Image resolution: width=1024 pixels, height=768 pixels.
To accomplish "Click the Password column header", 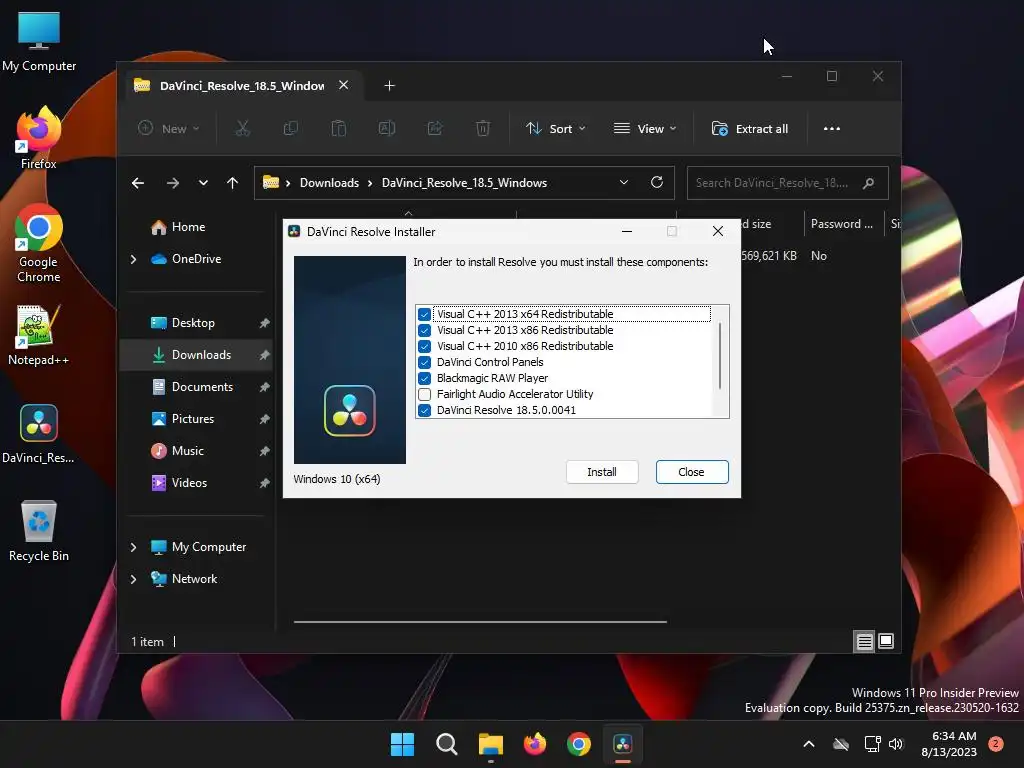I will (842, 224).
